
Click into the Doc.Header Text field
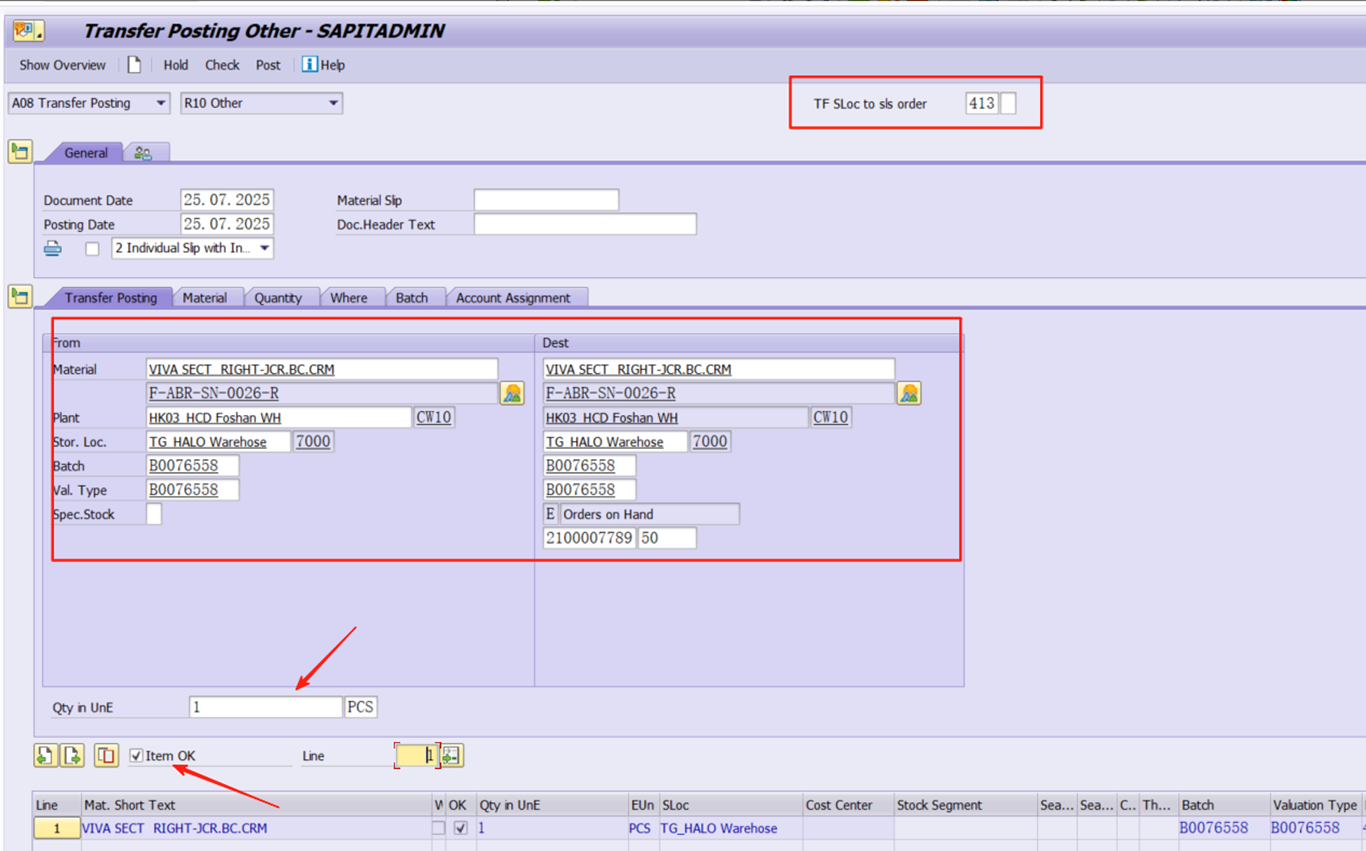click(x=584, y=225)
